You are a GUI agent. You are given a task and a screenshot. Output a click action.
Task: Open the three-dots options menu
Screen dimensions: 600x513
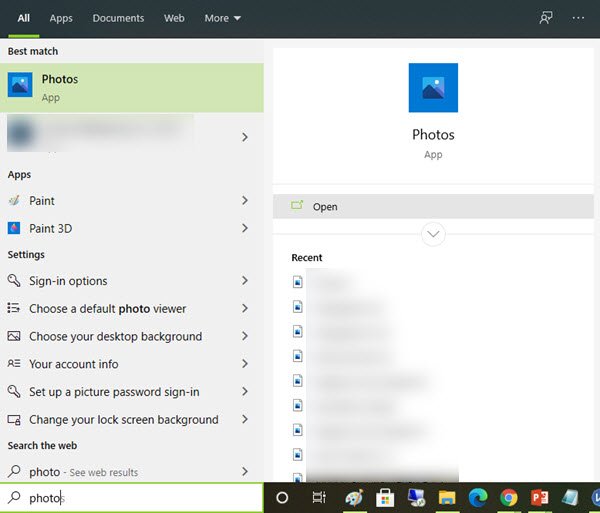coord(578,18)
